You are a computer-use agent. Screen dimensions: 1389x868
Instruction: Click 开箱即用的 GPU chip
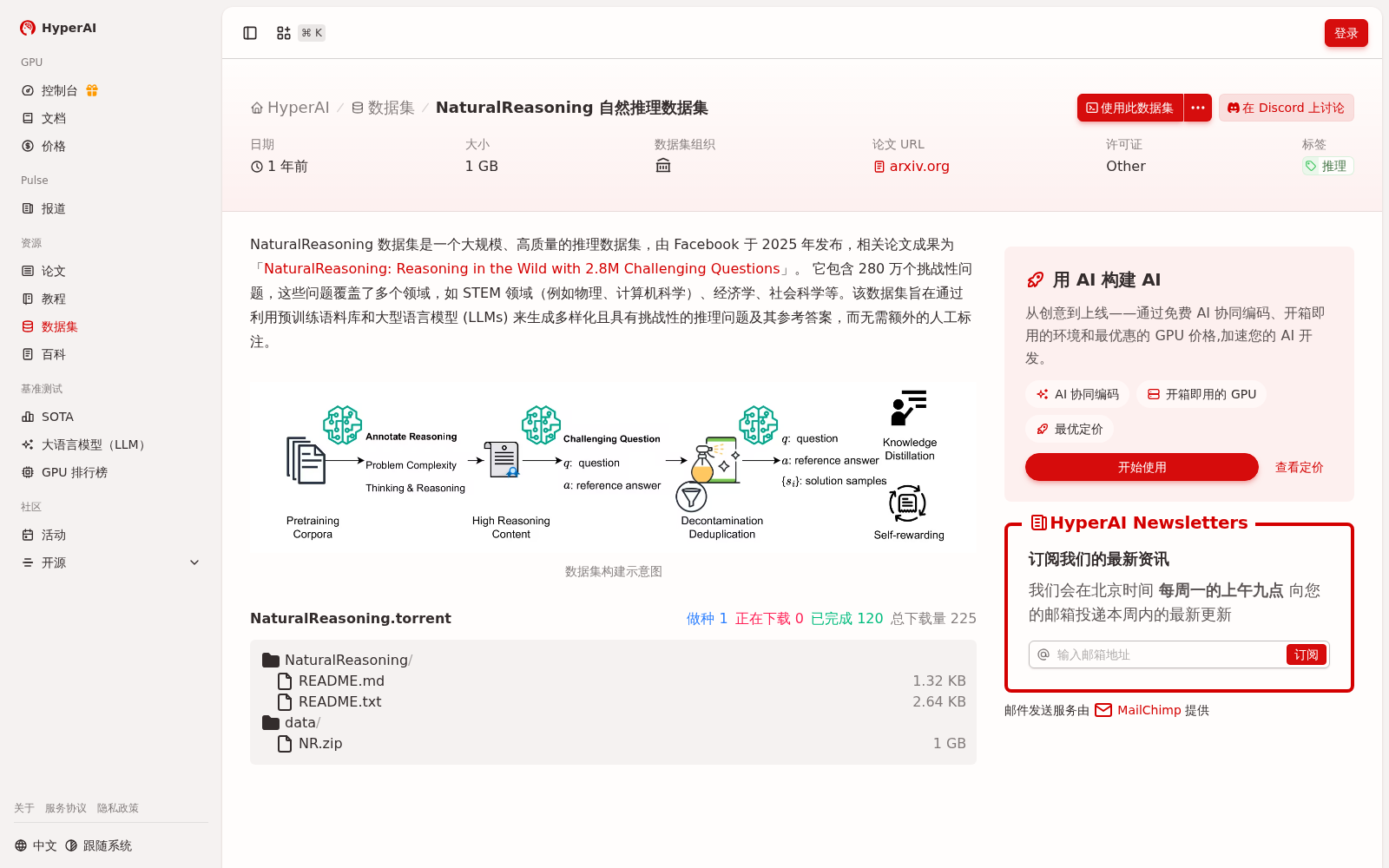pyautogui.click(x=1201, y=394)
